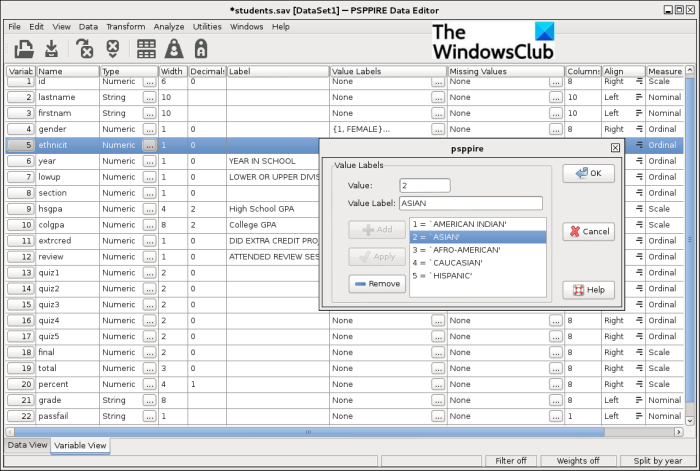Image resolution: width=700 pixels, height=471 pixels.
Task: Open the Transform menu
Action: pyautogui.click(x=125, y=27)
